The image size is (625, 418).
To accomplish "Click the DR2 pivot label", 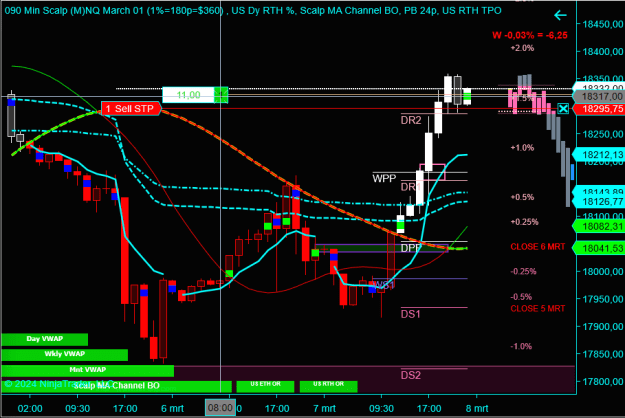I will tap(411, 120).
